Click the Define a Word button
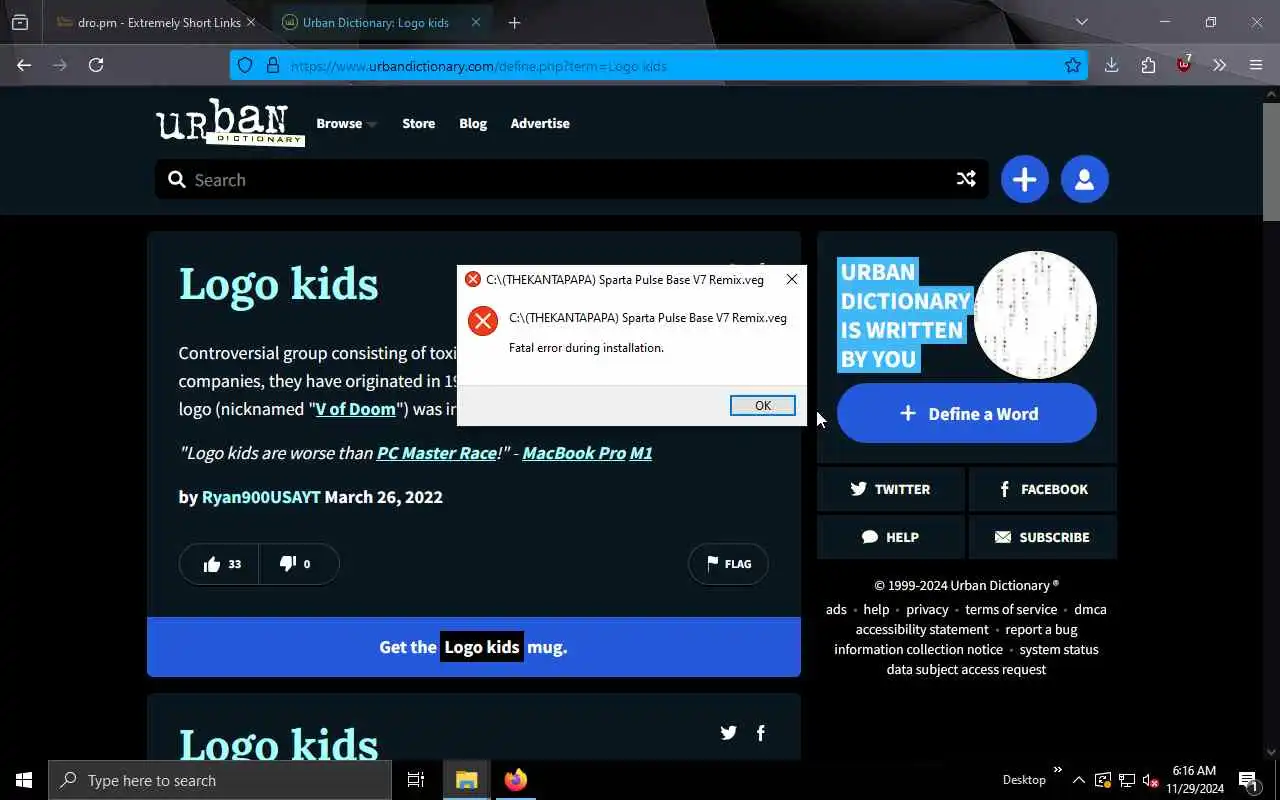 pos(966,413)
